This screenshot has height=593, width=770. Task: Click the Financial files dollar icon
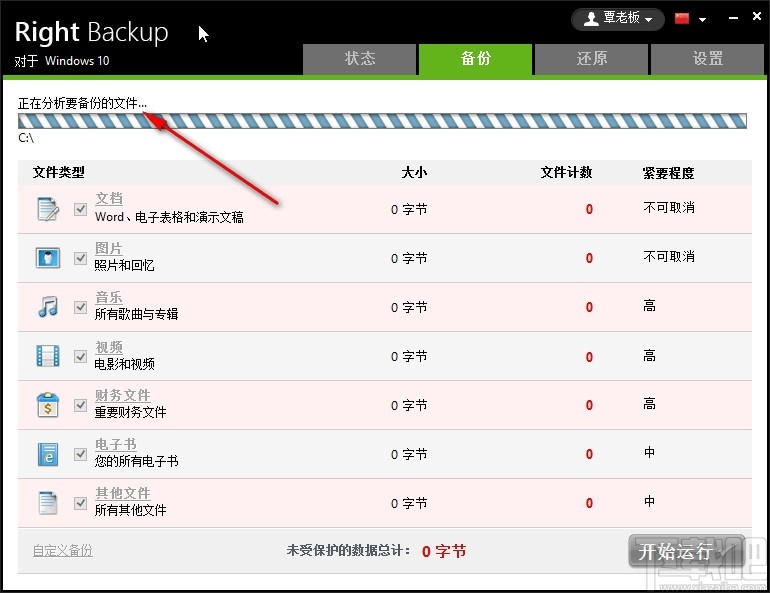48,405
